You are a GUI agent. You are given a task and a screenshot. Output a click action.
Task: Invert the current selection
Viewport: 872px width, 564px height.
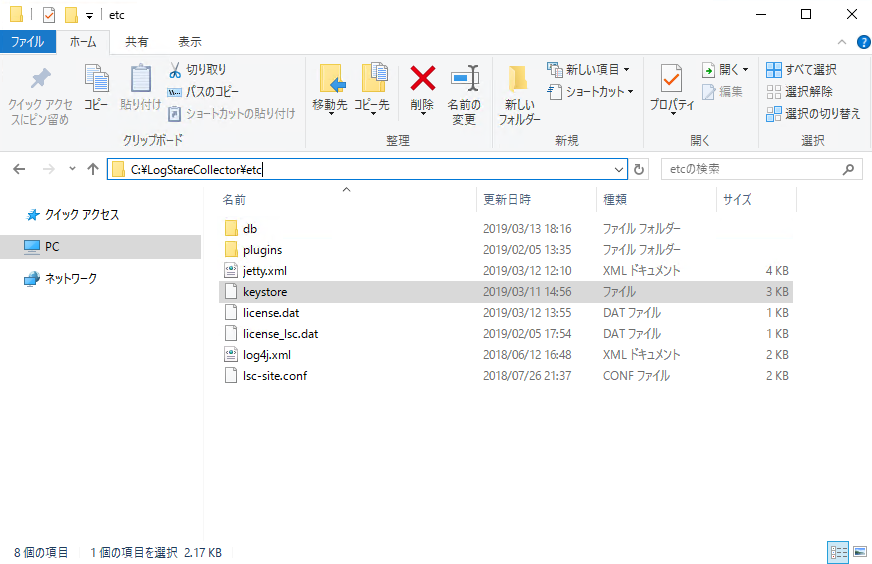(x=813, y=113)
